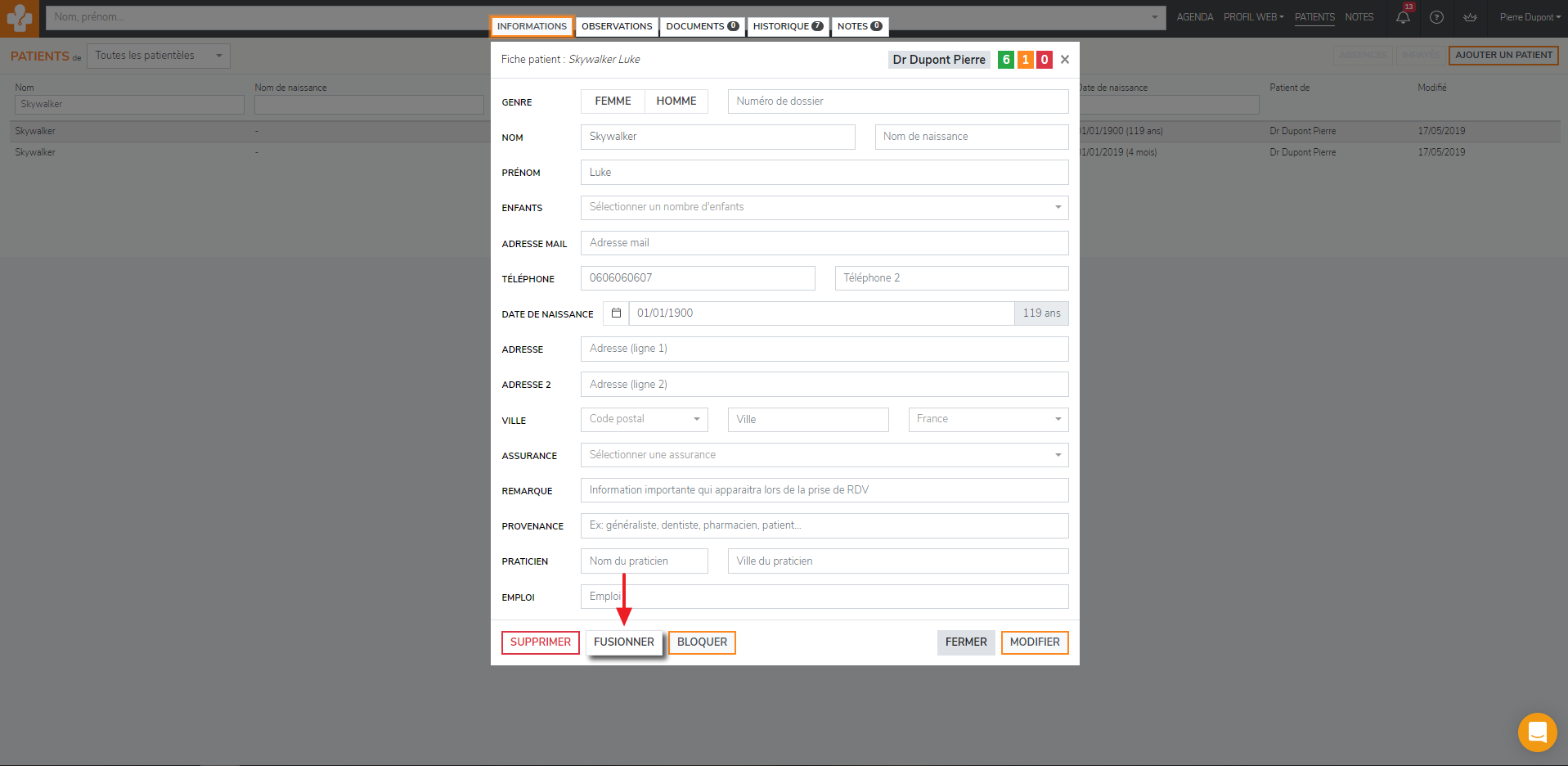1568x766 pixels.
Task: Click the crown premium icon
Action: coord(1470,17)
